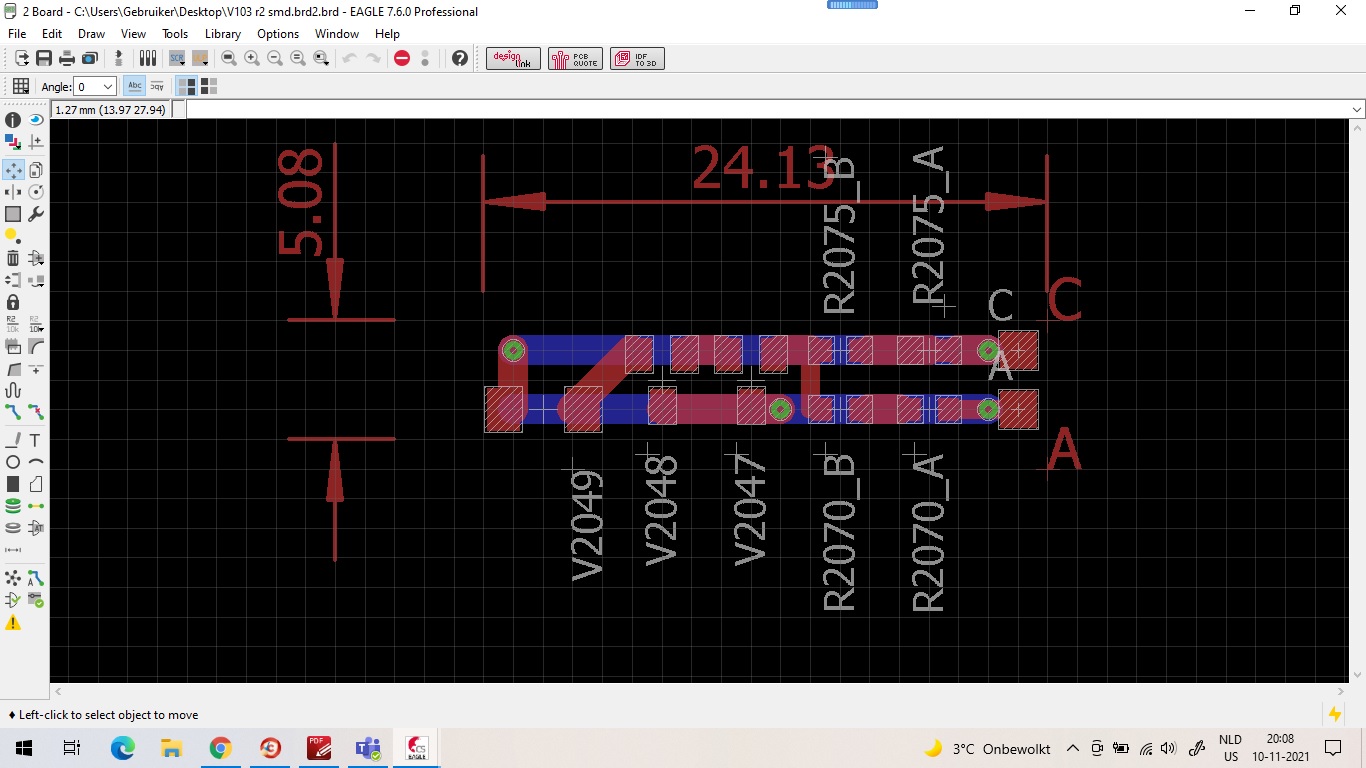Select the Mirror tool

tap(13, 192)
